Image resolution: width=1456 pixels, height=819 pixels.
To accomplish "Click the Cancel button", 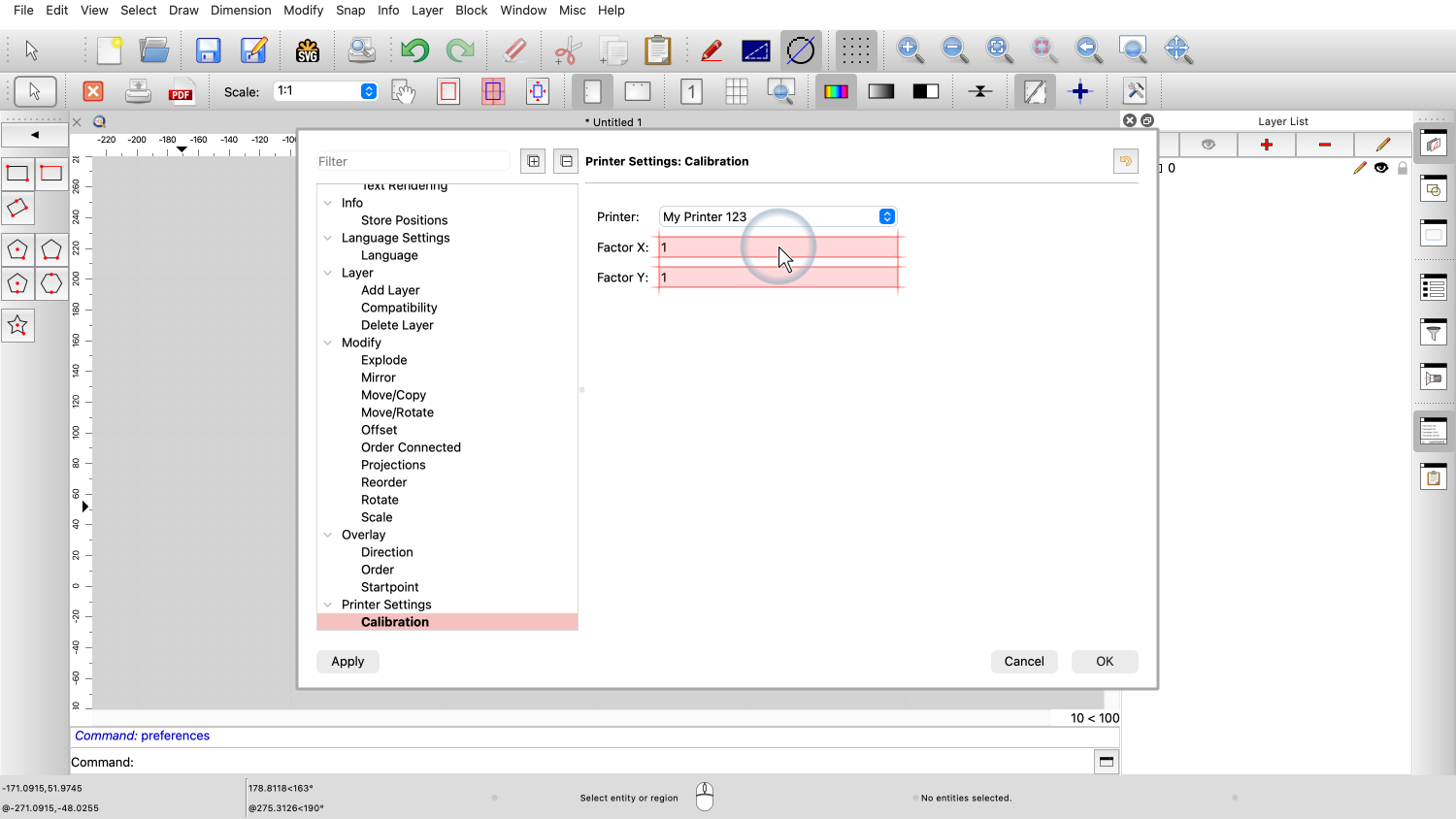I will tap(1024, 661).
